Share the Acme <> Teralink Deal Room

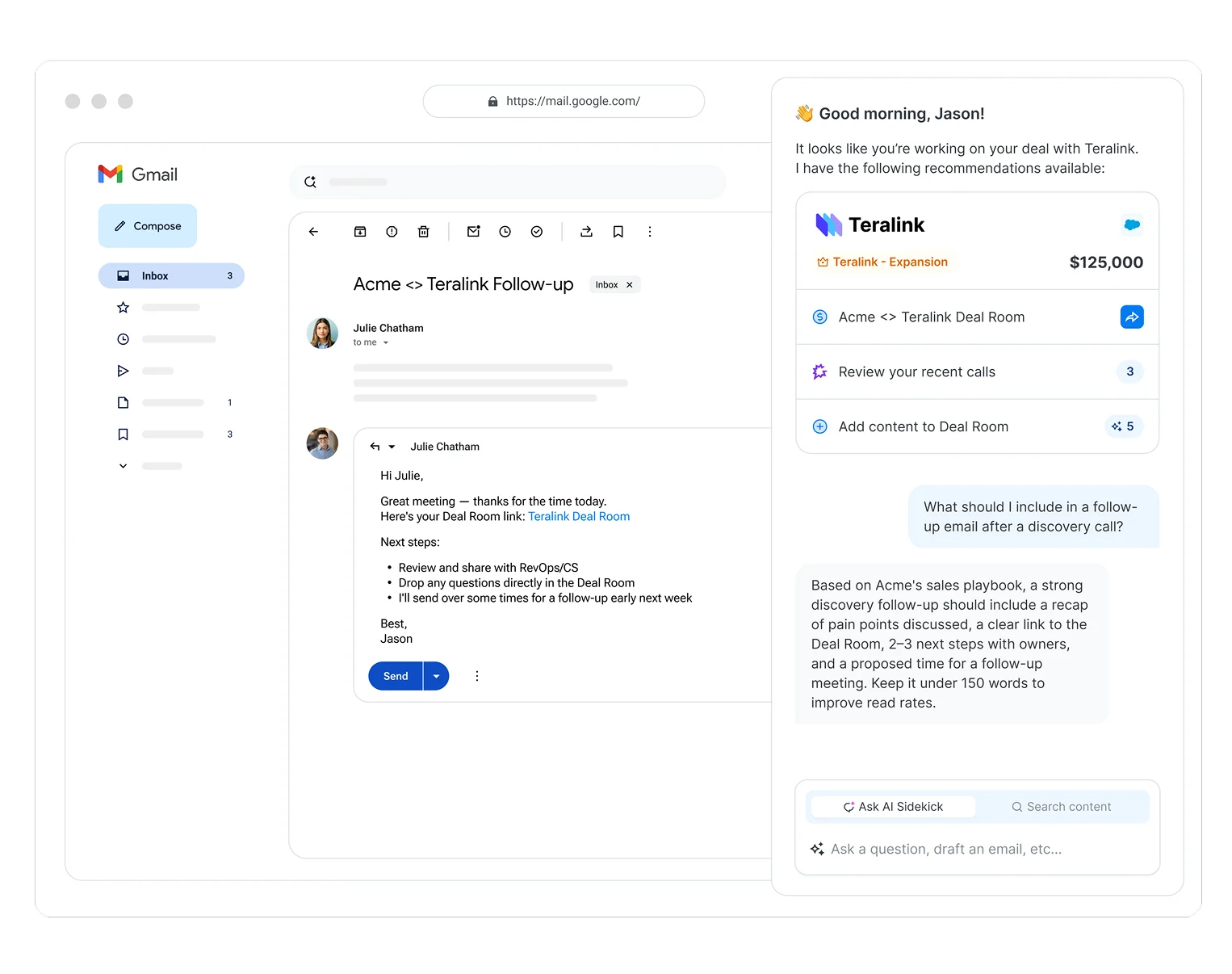1132,317
